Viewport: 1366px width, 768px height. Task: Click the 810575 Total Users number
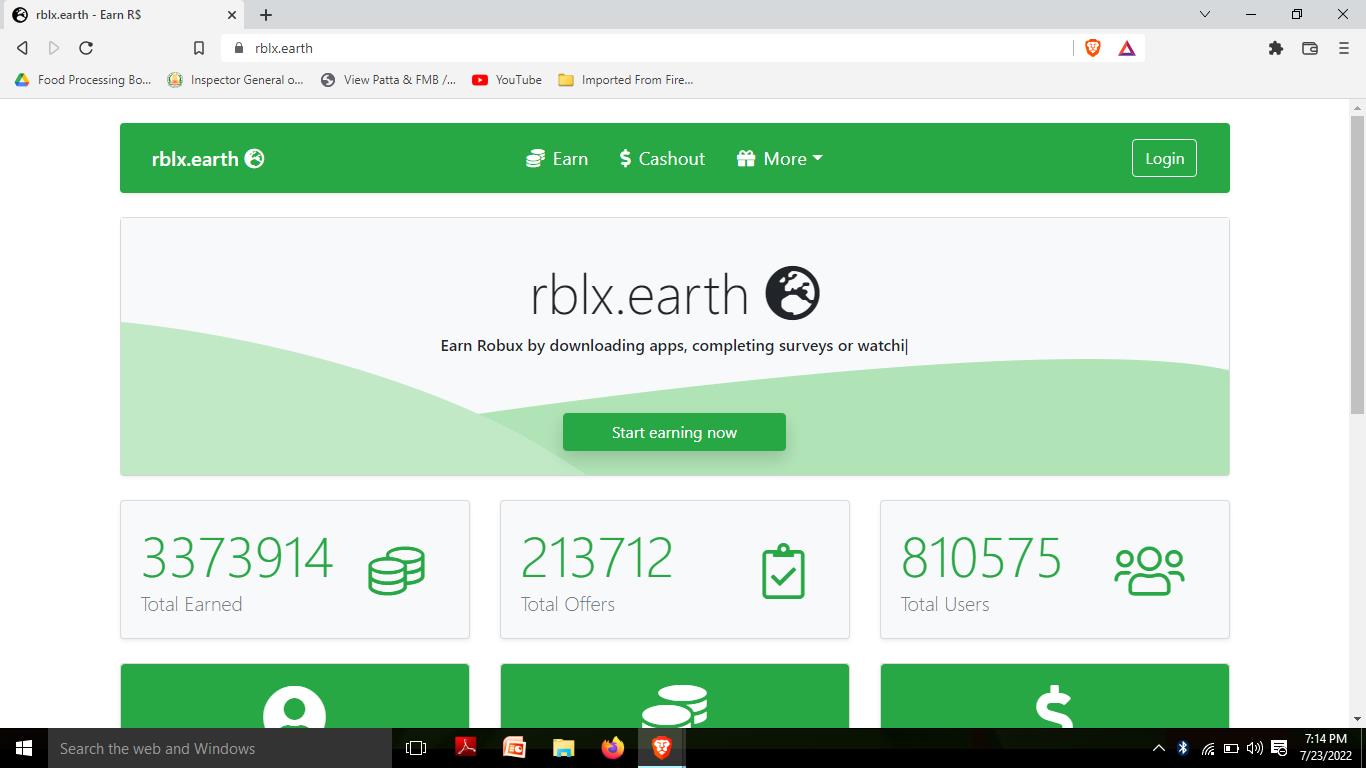[981, 558]
